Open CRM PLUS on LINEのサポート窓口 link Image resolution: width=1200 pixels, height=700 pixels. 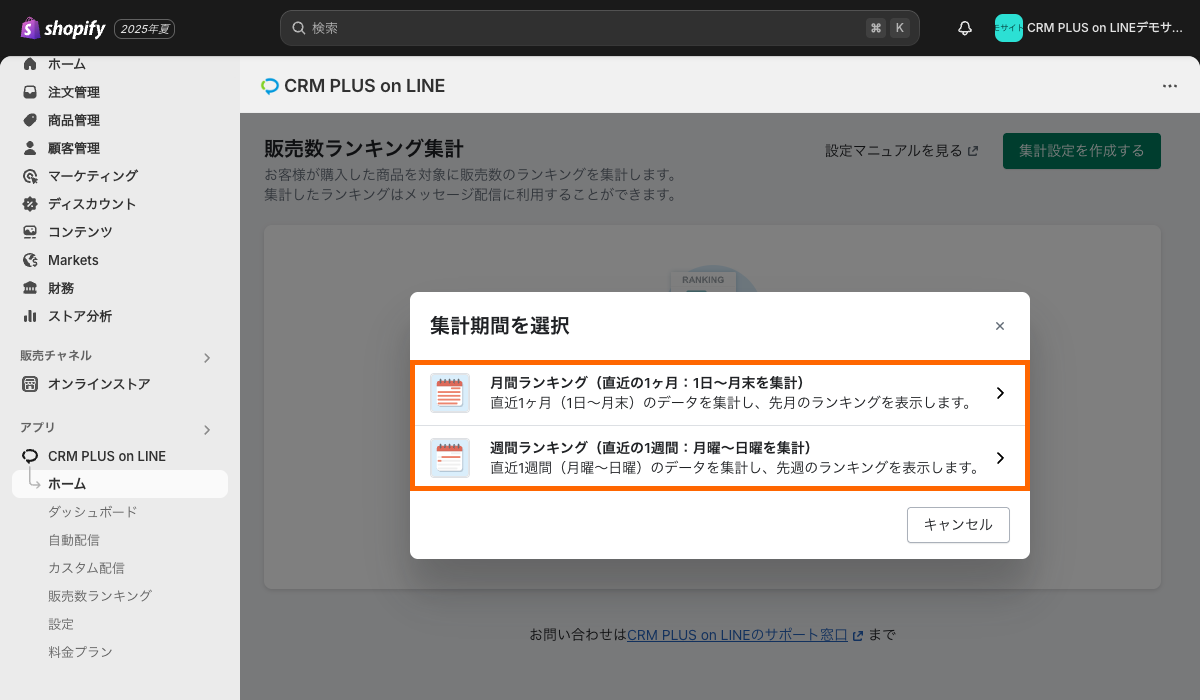tap(745, 635)
